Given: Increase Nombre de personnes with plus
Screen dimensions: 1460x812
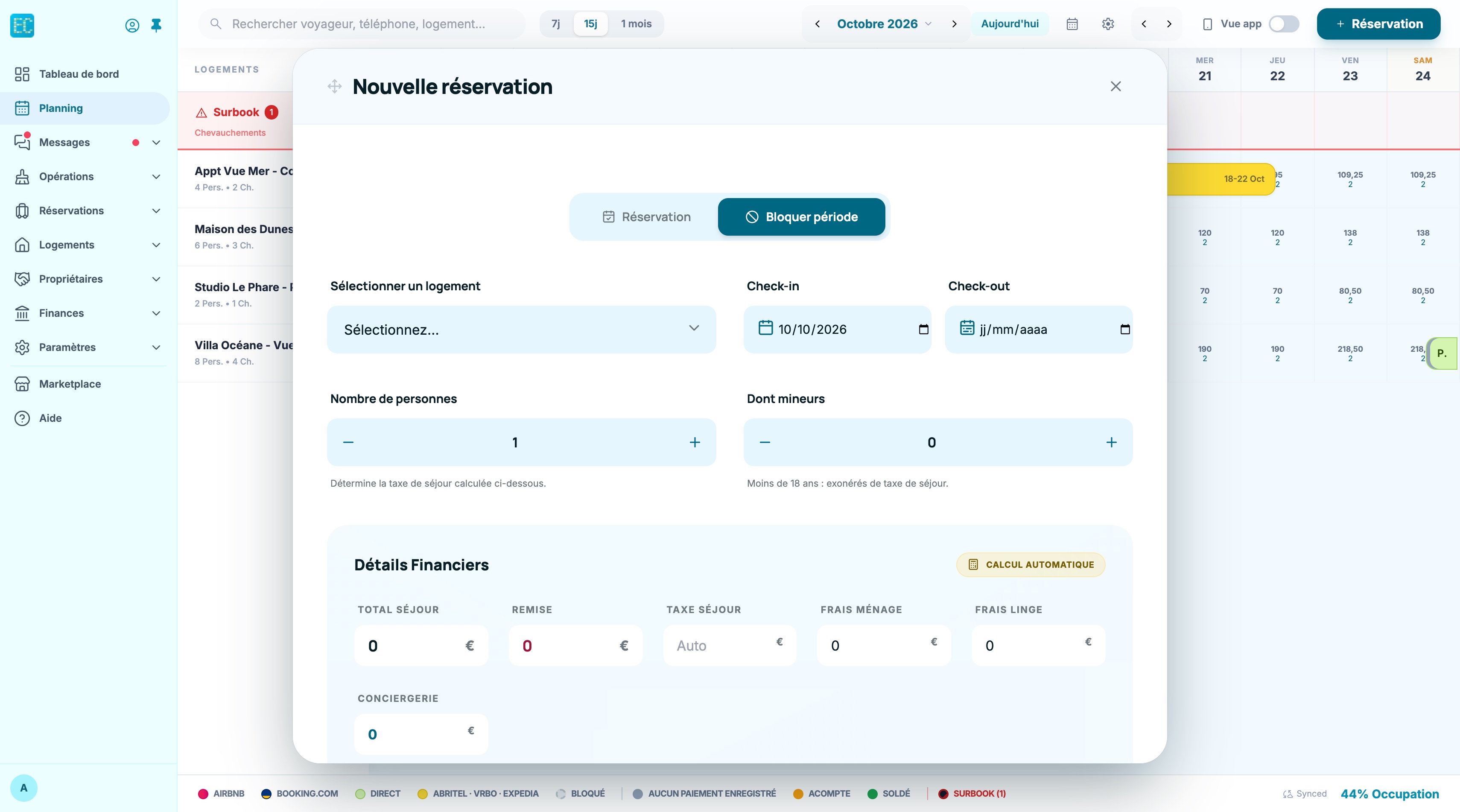Looking at the screenshot, I should [x=695, y=443].
